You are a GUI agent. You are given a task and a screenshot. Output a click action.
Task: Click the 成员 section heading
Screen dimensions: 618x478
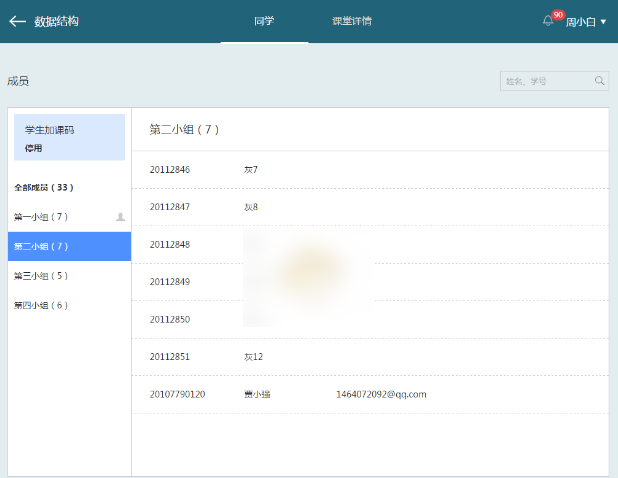(x=18, y=81)
